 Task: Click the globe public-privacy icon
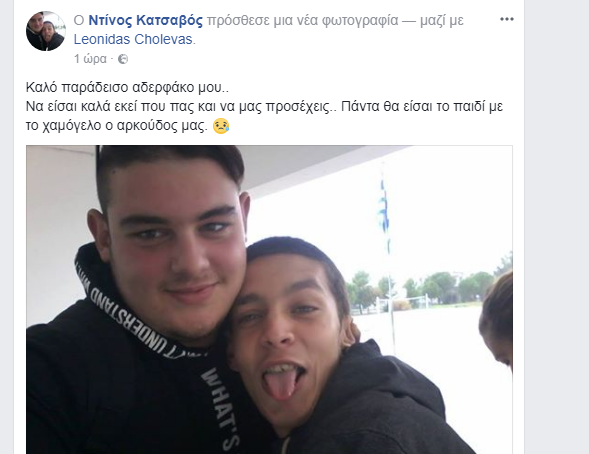pos(123,59)
